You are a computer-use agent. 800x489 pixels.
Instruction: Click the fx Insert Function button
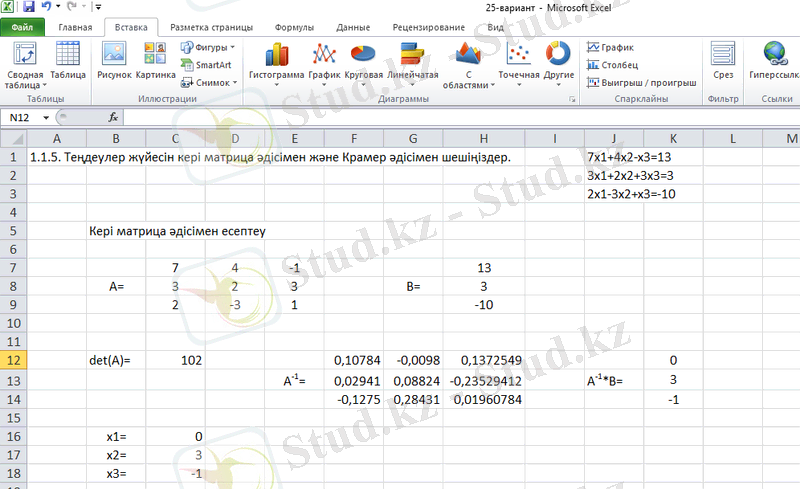(113, 117)
